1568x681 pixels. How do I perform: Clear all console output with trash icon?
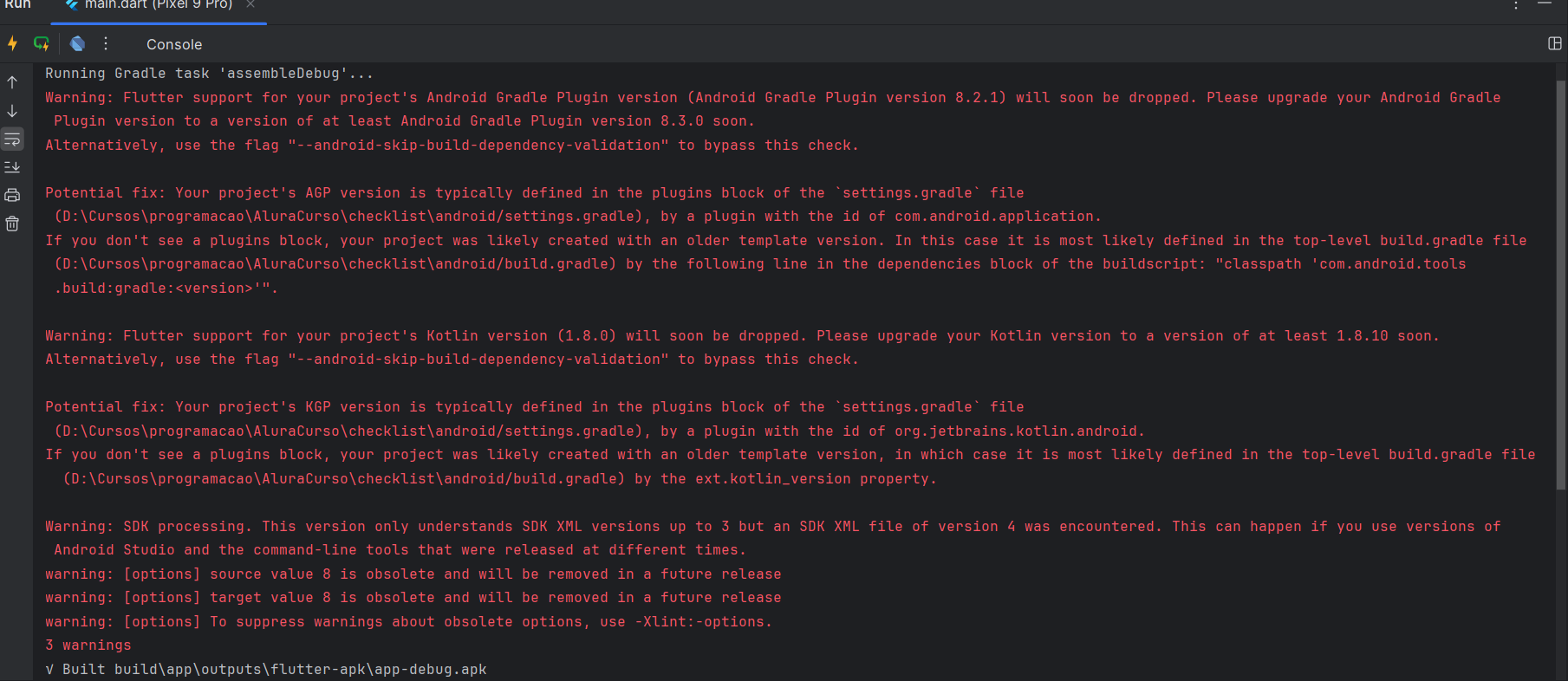click(x=12, y=224)
